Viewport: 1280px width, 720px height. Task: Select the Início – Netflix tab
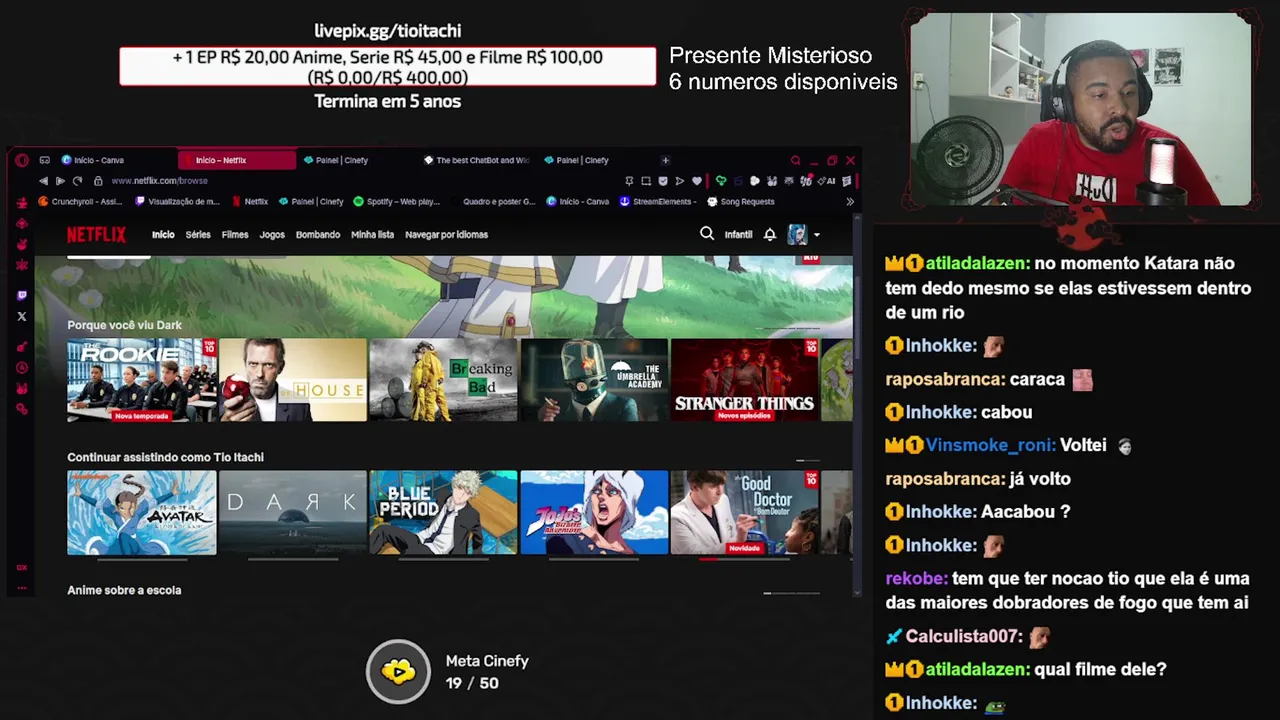[237, 160]
